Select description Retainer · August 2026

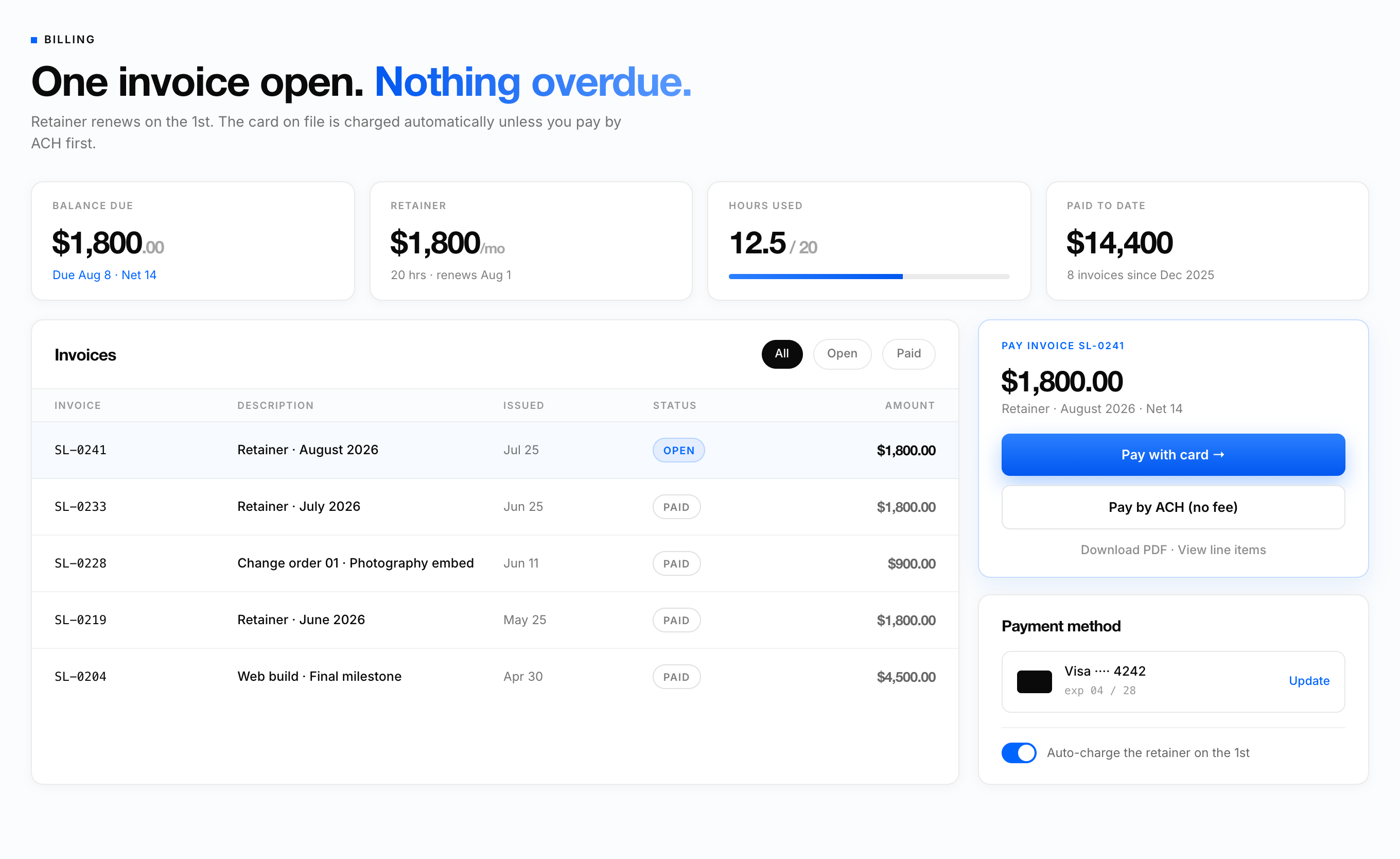308,450
